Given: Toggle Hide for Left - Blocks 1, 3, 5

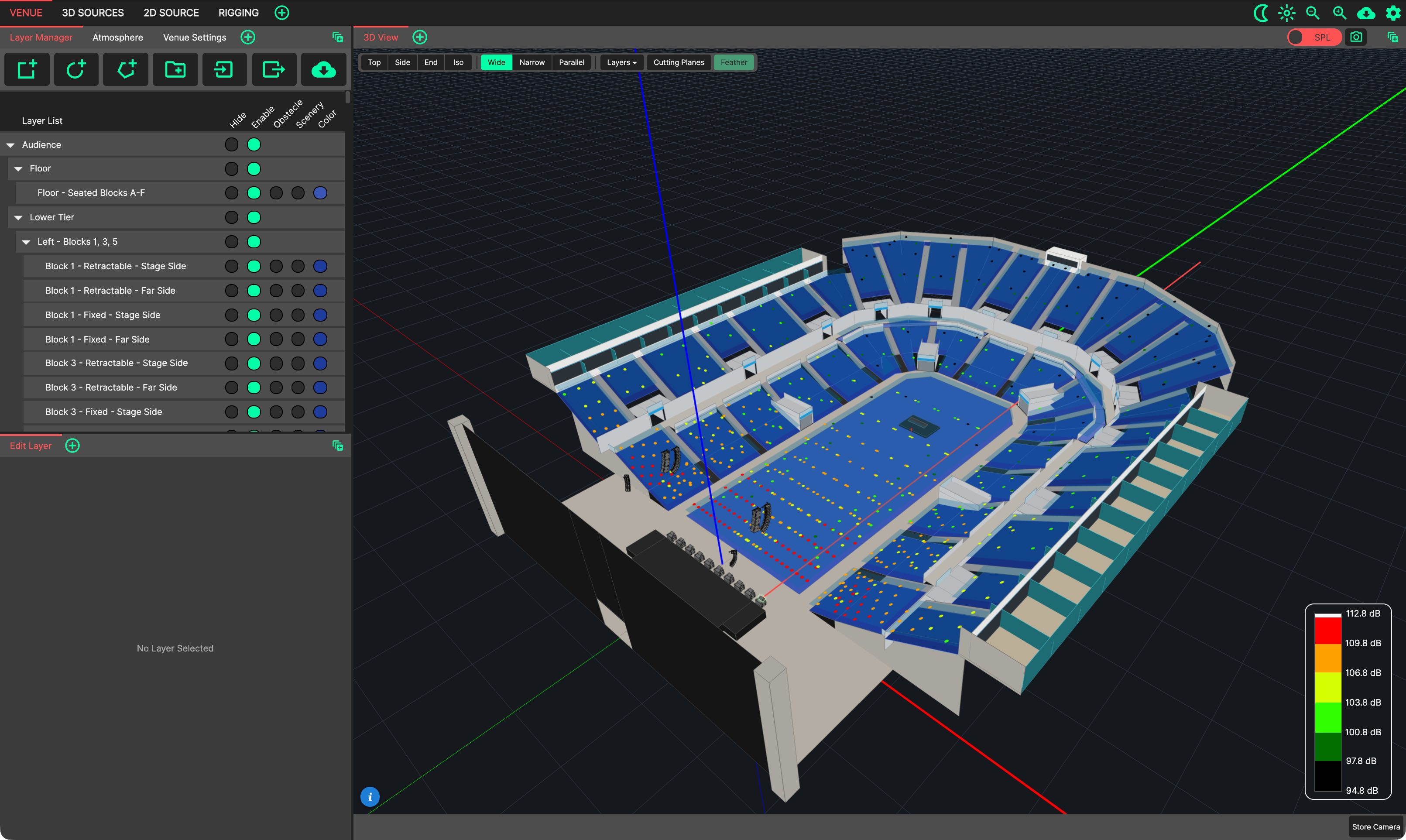Looking at the screenshot, I should pyautogui.click(x=232, y=242).
